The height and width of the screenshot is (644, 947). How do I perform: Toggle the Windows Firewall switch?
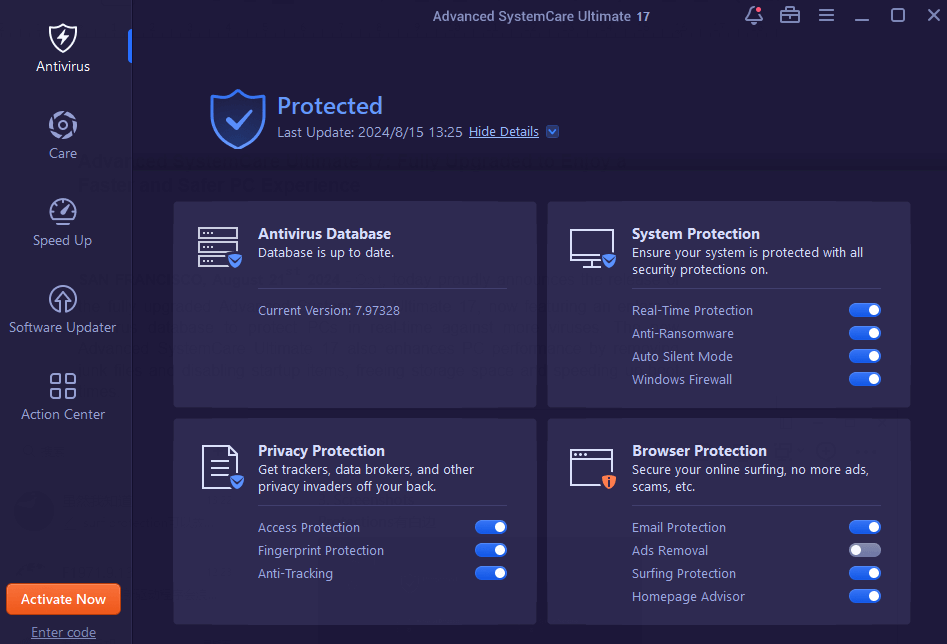[865, 379]
